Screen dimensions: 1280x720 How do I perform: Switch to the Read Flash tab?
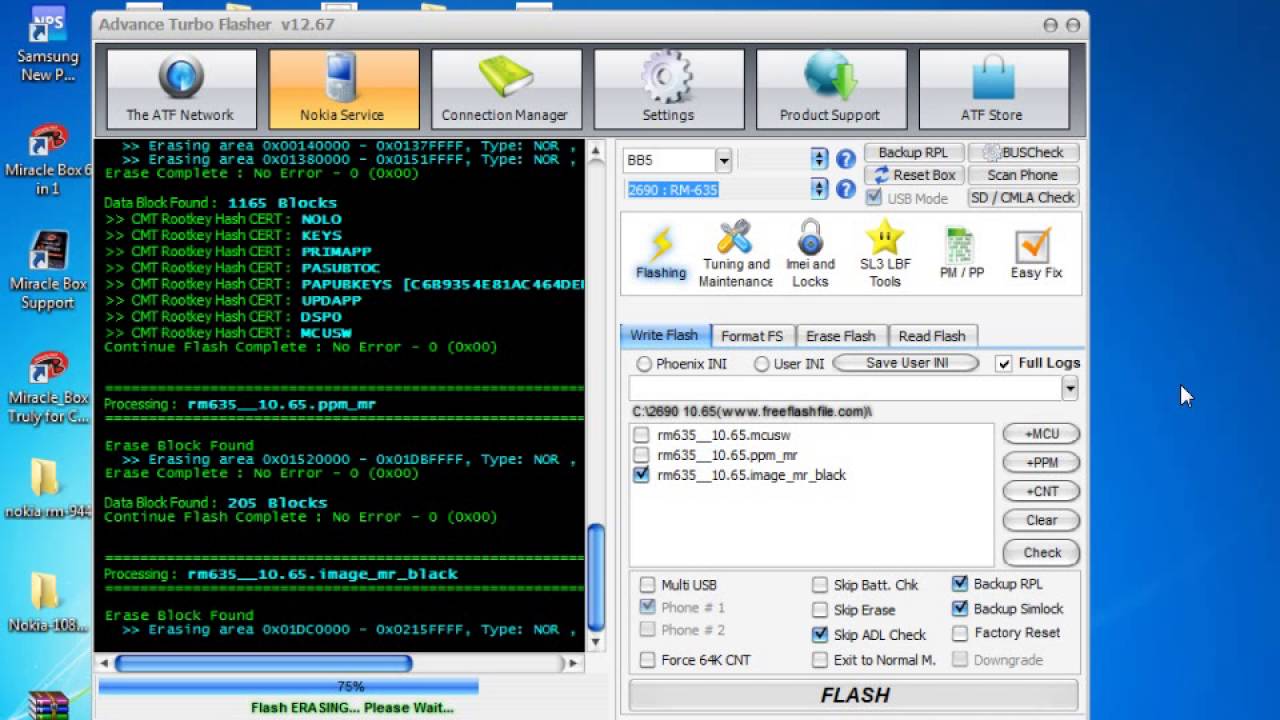932,336
